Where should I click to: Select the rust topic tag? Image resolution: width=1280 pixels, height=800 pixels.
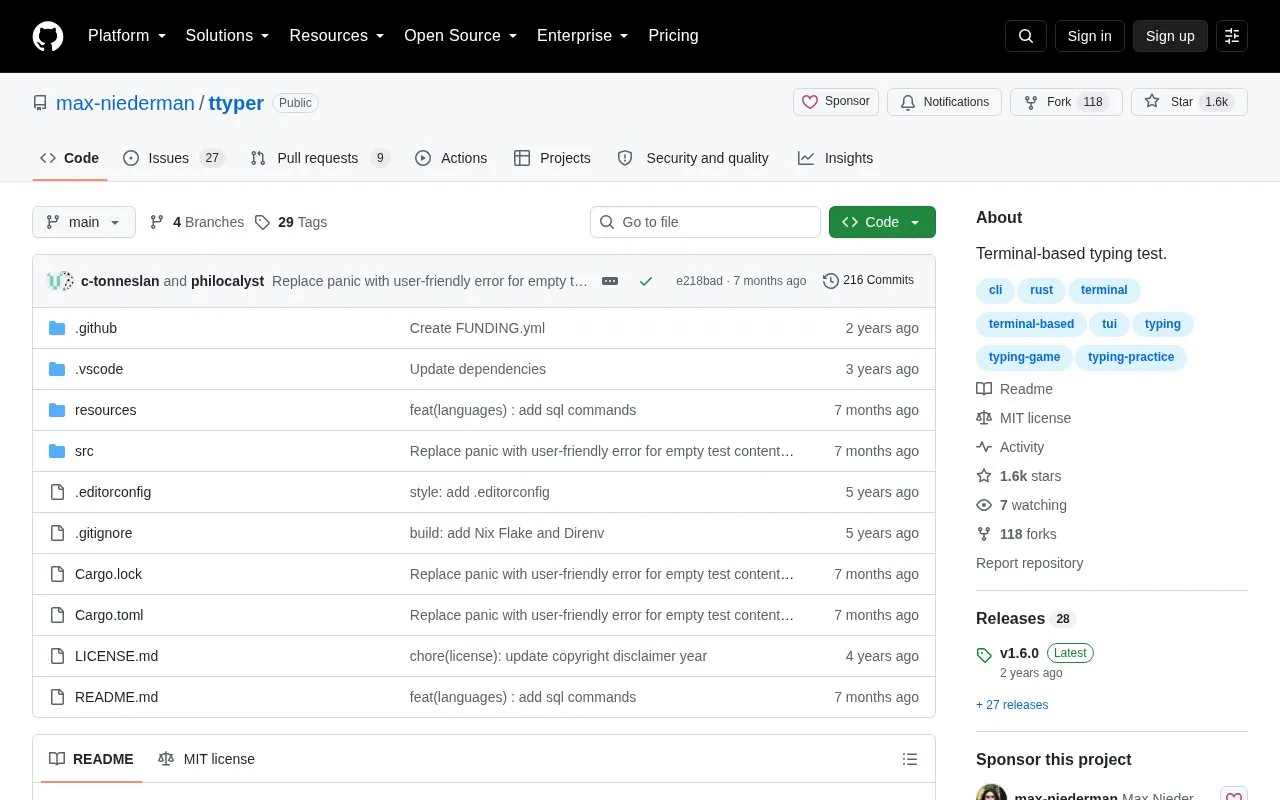1041,290
